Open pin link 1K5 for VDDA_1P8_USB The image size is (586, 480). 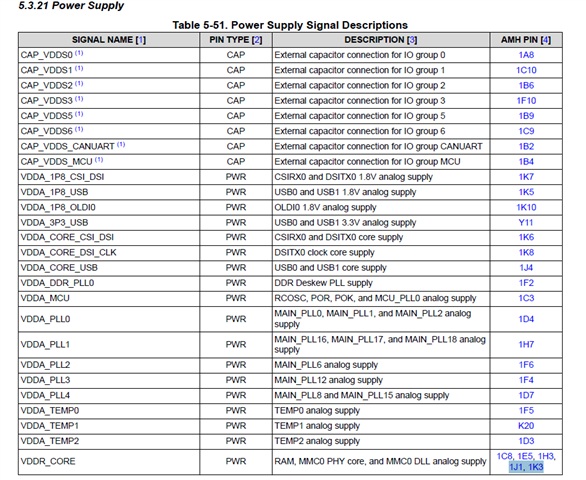point(526,192)
